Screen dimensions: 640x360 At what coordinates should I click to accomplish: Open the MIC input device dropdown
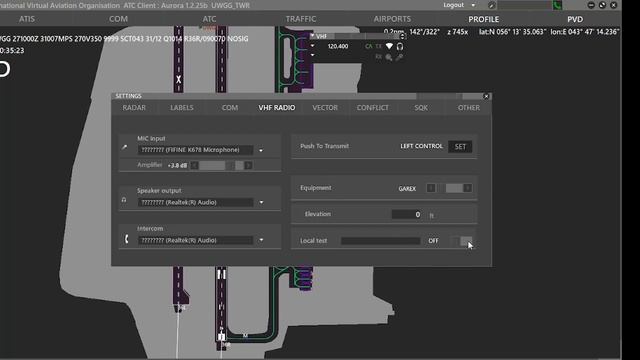(261, 151)
